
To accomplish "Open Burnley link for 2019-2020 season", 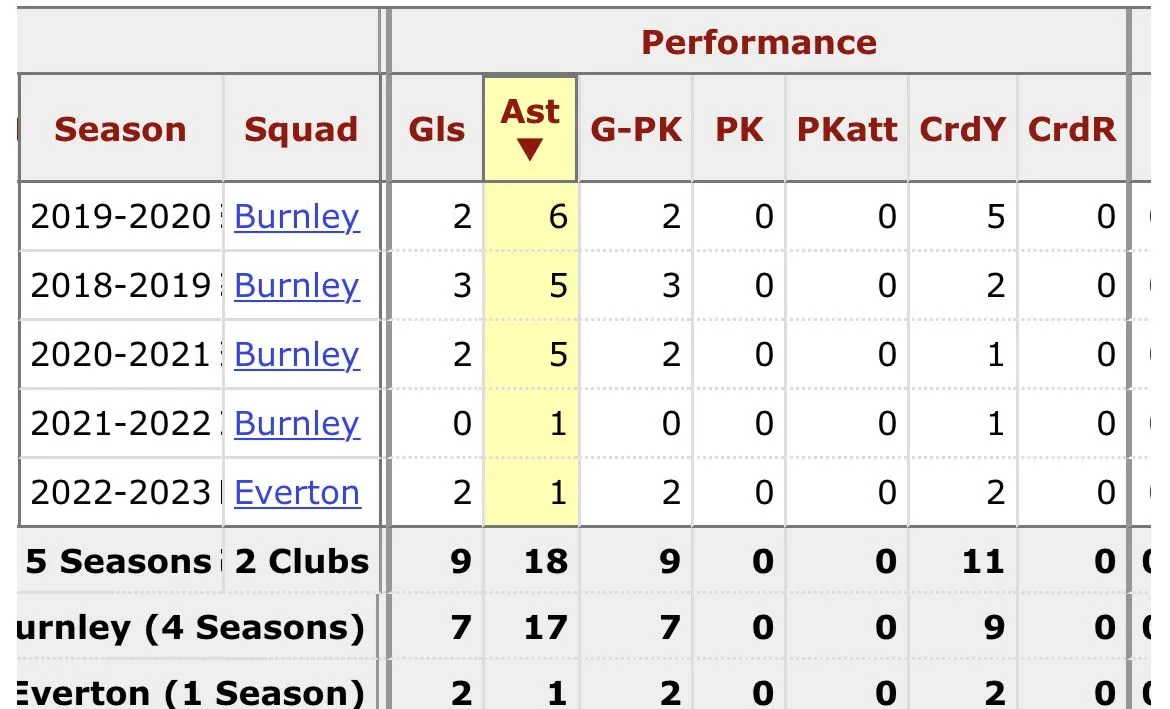I will coord(296,217).
